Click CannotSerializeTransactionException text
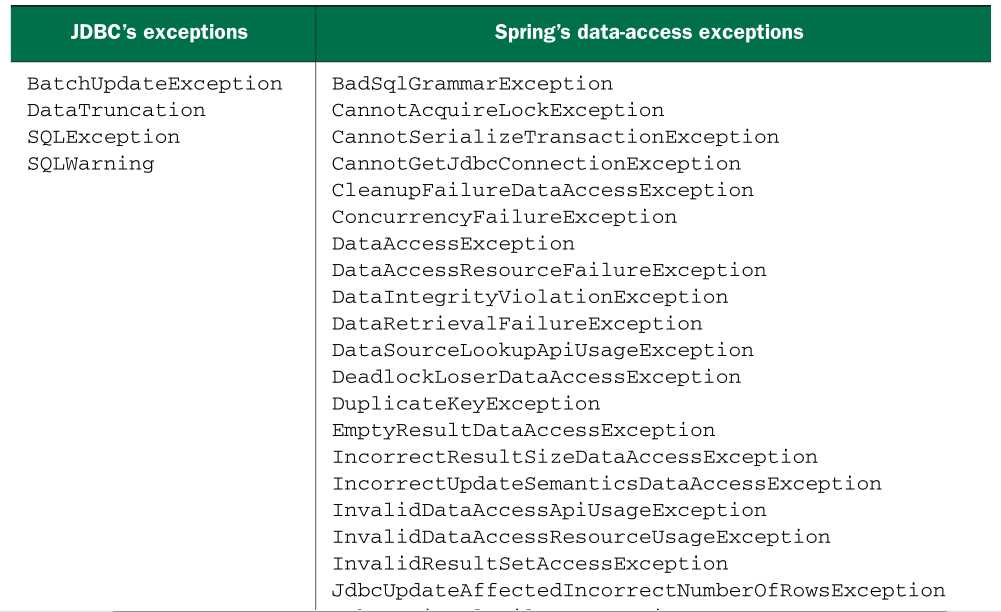Image resolution: width=1001 pixels, height=612 pixels. click(555, 137)
